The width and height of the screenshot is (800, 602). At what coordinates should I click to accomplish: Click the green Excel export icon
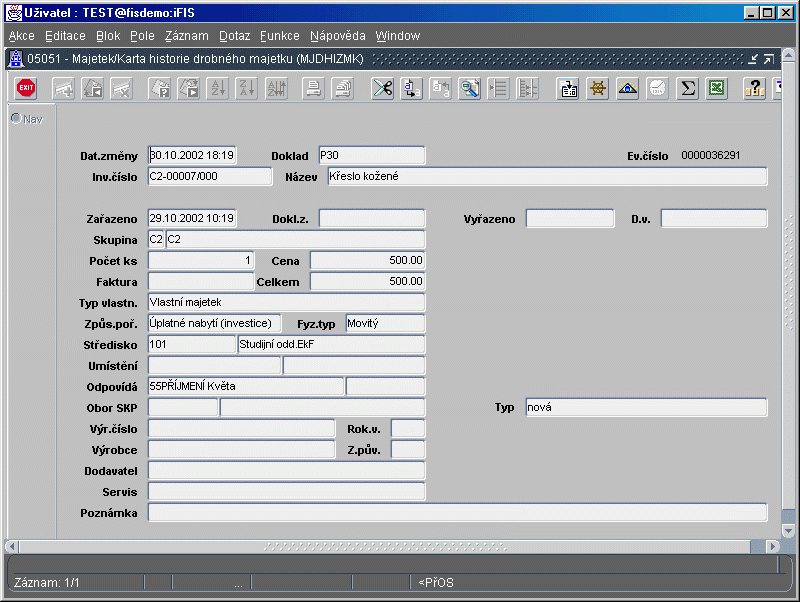(716, 89)
